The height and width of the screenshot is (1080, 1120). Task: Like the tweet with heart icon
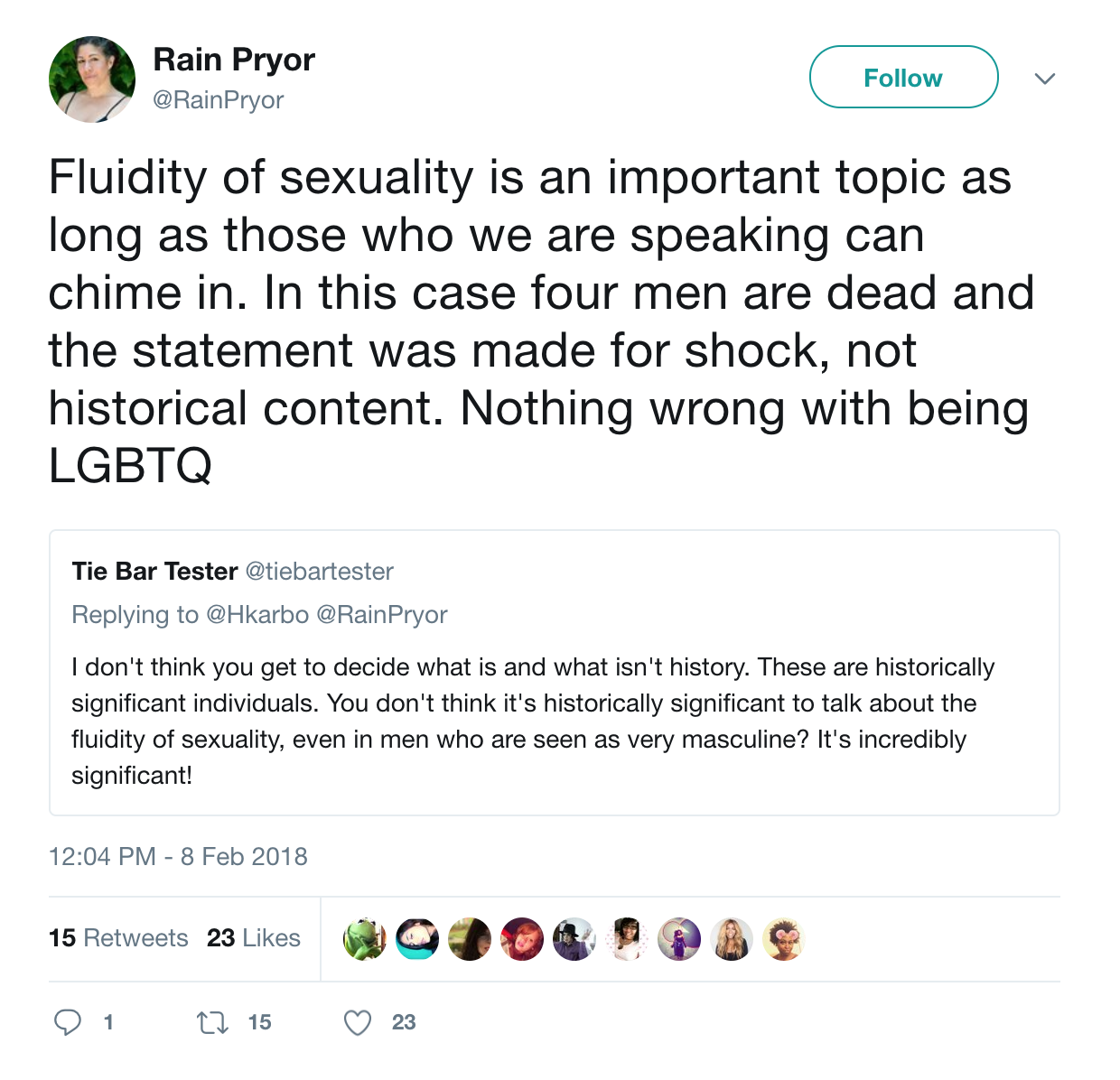(358, 1022)
